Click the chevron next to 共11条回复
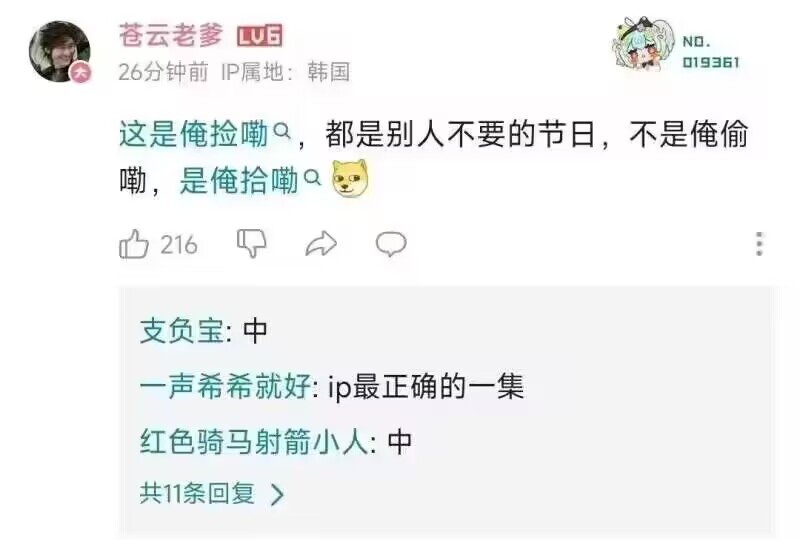Image resolution: width=800 pixels, height=540 pixels. click(x=277, y=495)
